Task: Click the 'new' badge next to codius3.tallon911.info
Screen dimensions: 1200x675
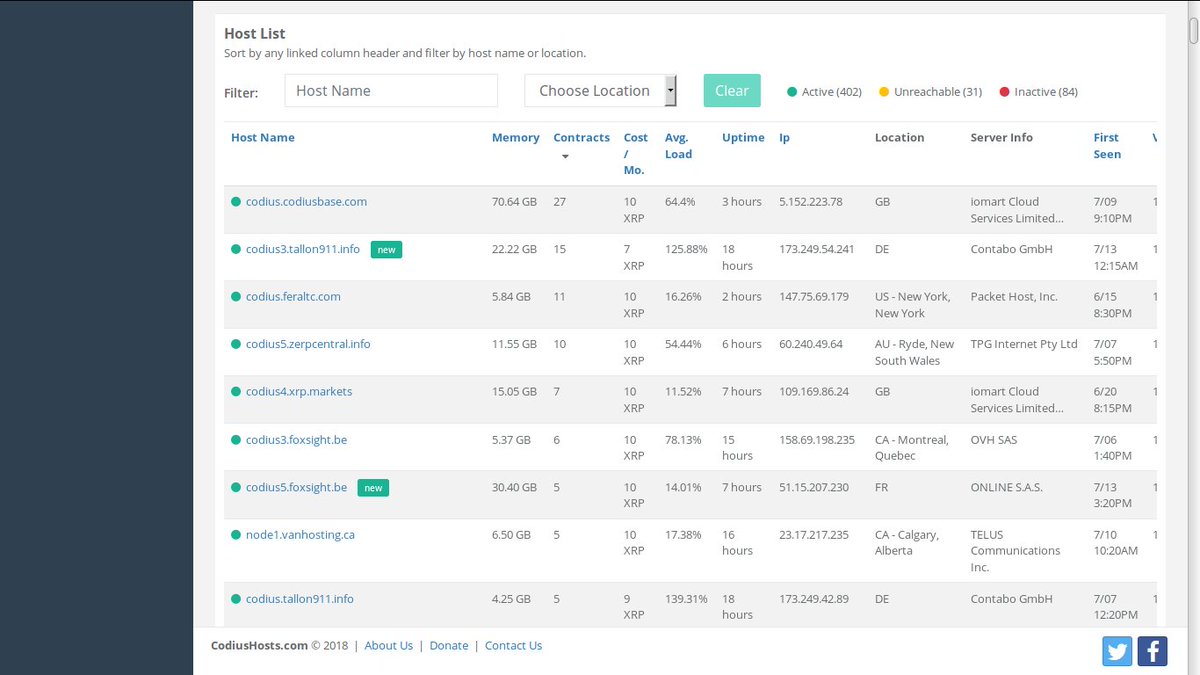Action: pos(387,250)
